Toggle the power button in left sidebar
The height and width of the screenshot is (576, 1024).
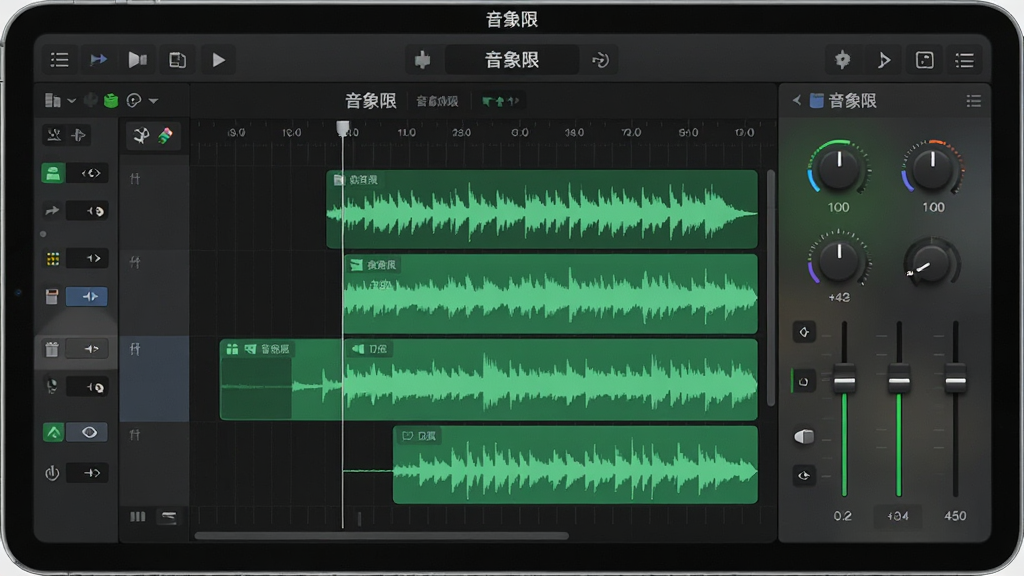[x=52, y=472]
